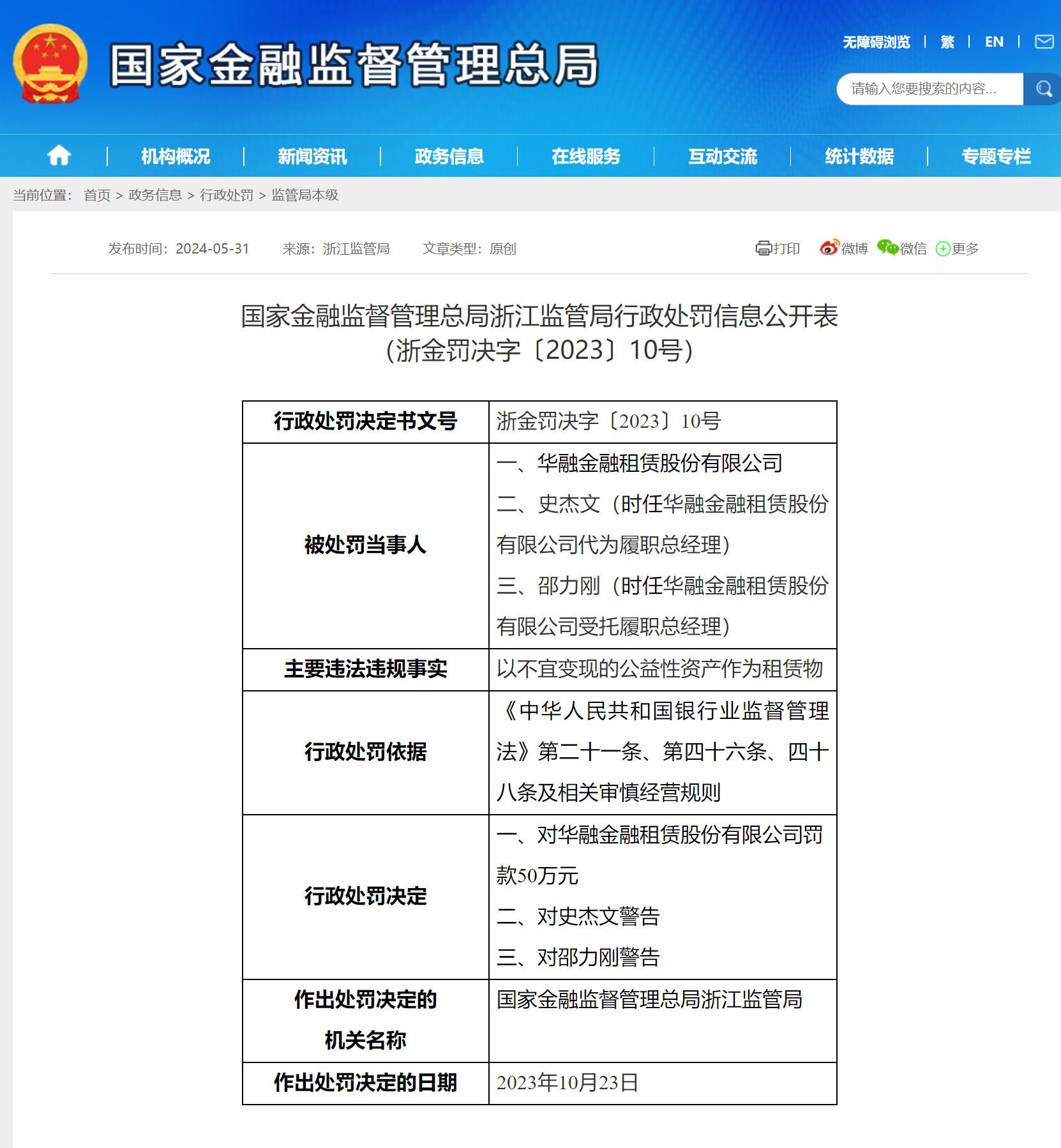Click the 行政处罚决定 header cell
1061x1148 pixels.
pyautogui.click(x=365, y=896)
